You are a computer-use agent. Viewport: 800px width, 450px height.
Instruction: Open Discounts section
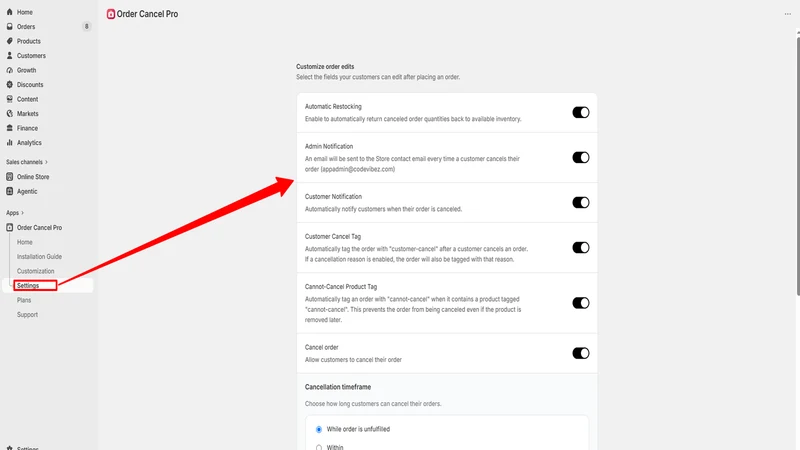[30, 85]
